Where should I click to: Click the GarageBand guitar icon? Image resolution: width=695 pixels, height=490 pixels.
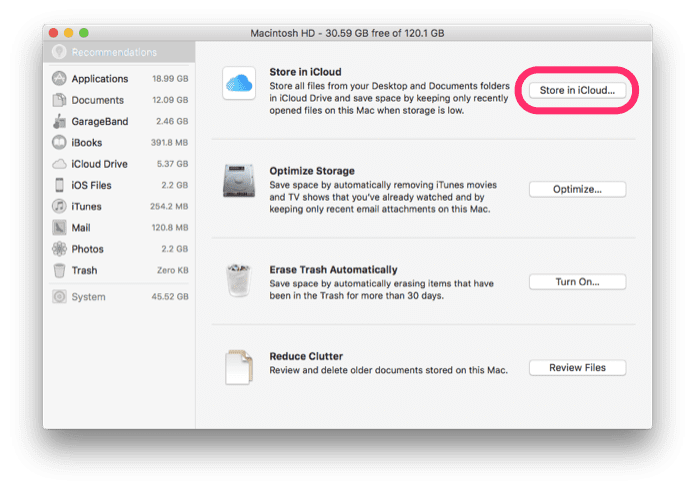pyautogui.click(x=59, y=121)
